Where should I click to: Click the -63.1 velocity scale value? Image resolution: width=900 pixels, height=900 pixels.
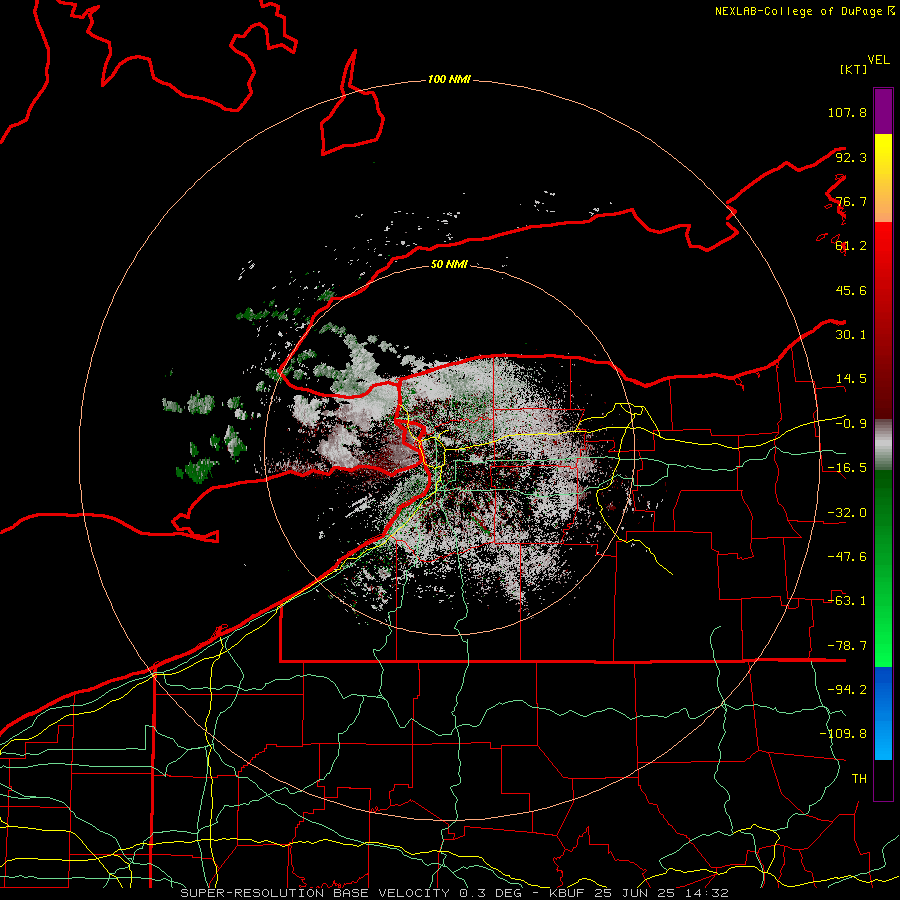pos(847,601)
